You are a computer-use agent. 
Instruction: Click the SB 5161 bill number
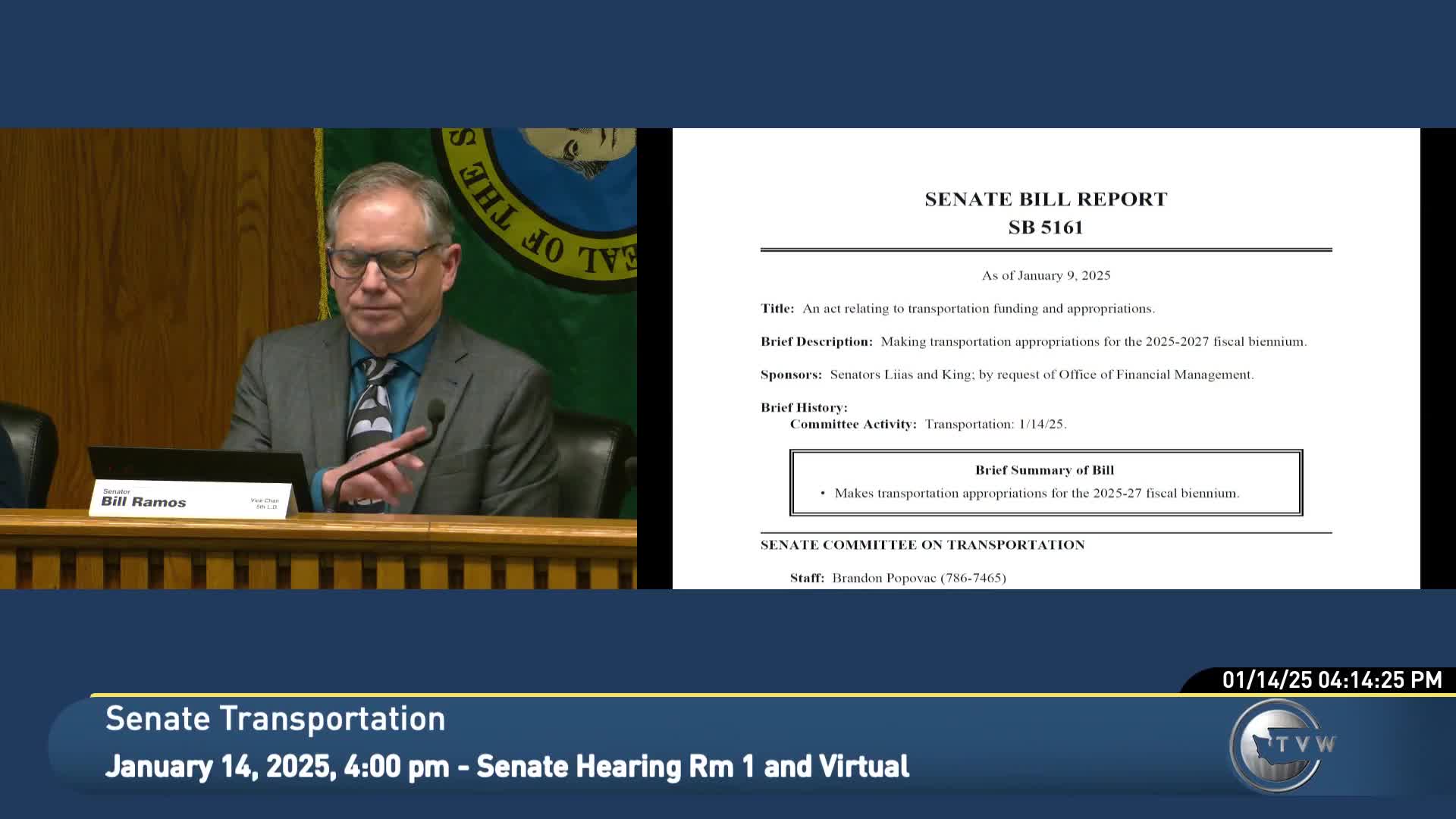(x=1046, y=227)
